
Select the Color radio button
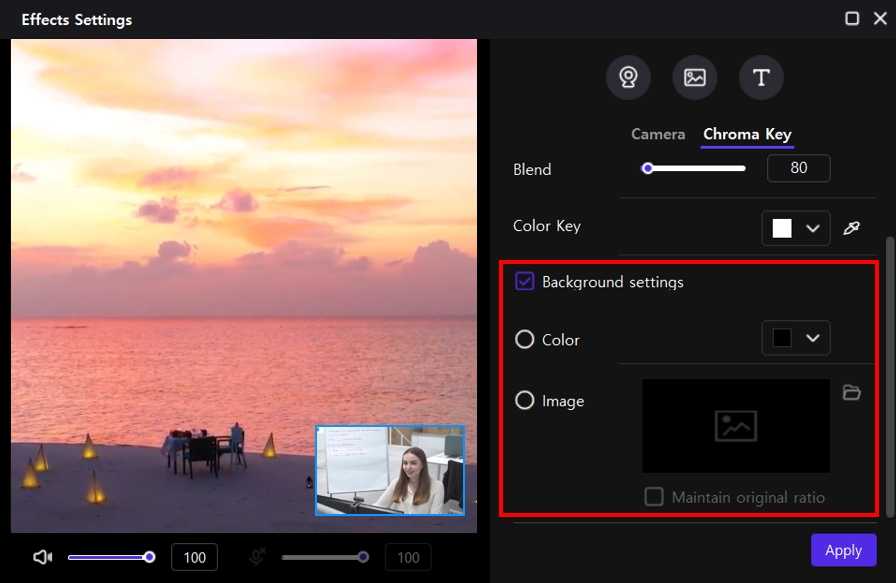click(x=525, y=340)
